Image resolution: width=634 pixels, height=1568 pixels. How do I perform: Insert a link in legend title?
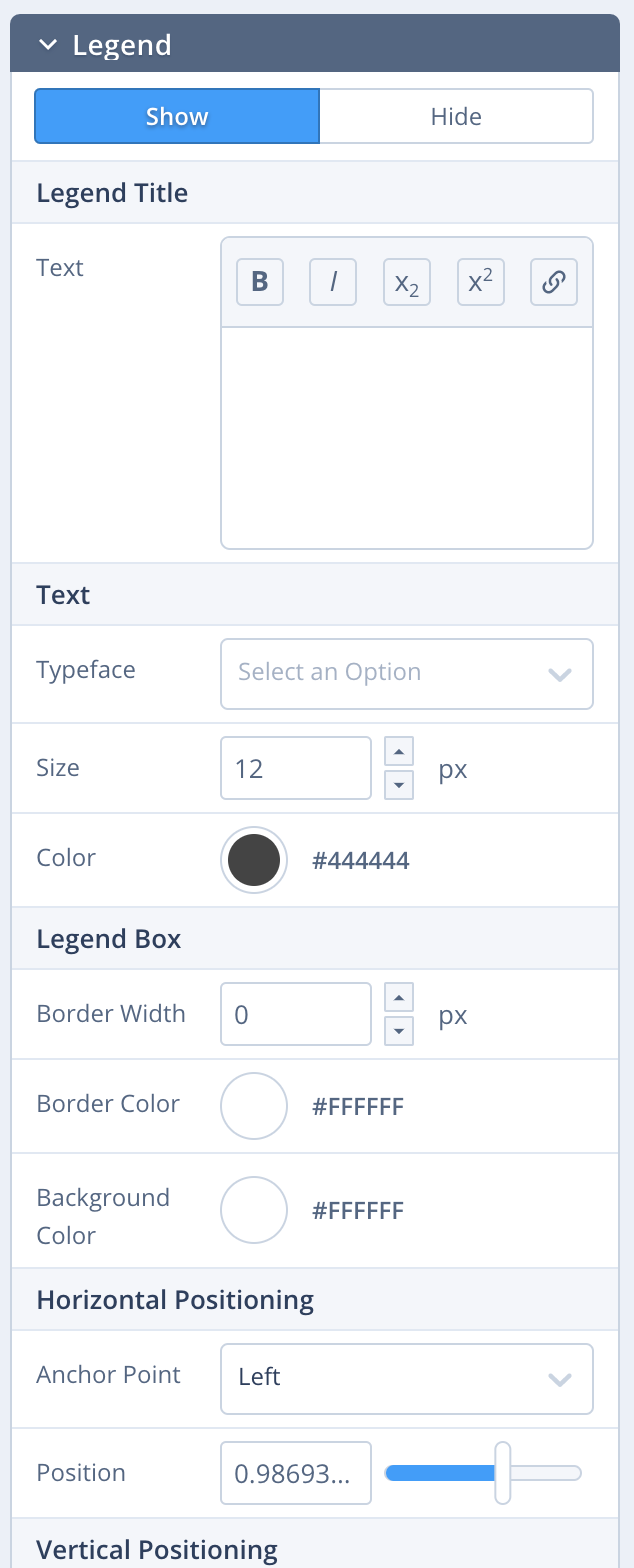(x=554, y=282)
